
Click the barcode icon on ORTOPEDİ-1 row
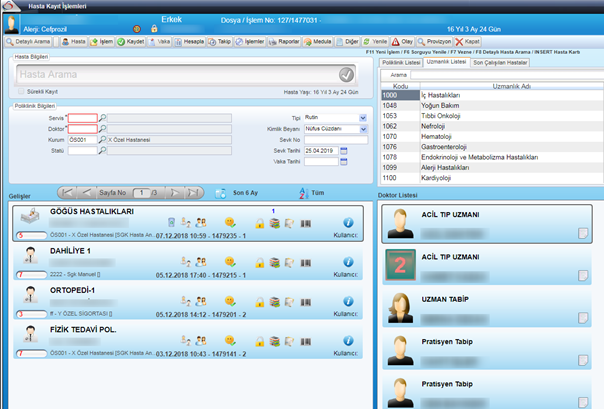pyautogui.click(x=306, y=302)
